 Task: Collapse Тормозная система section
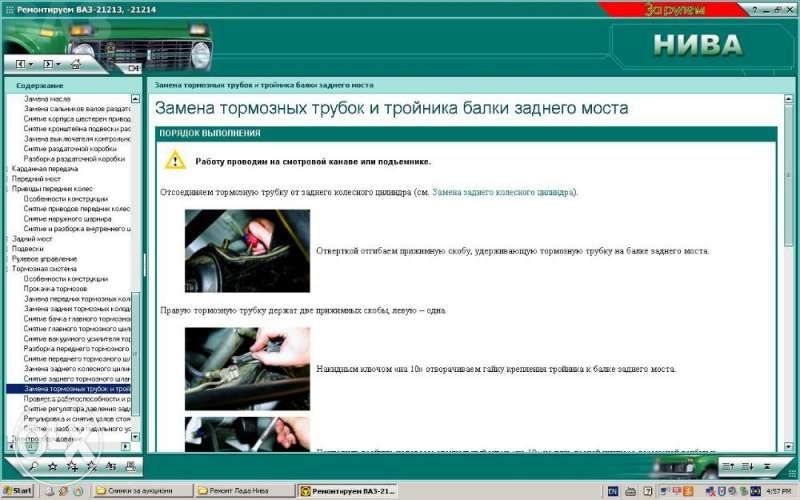[x=44, y=269]
